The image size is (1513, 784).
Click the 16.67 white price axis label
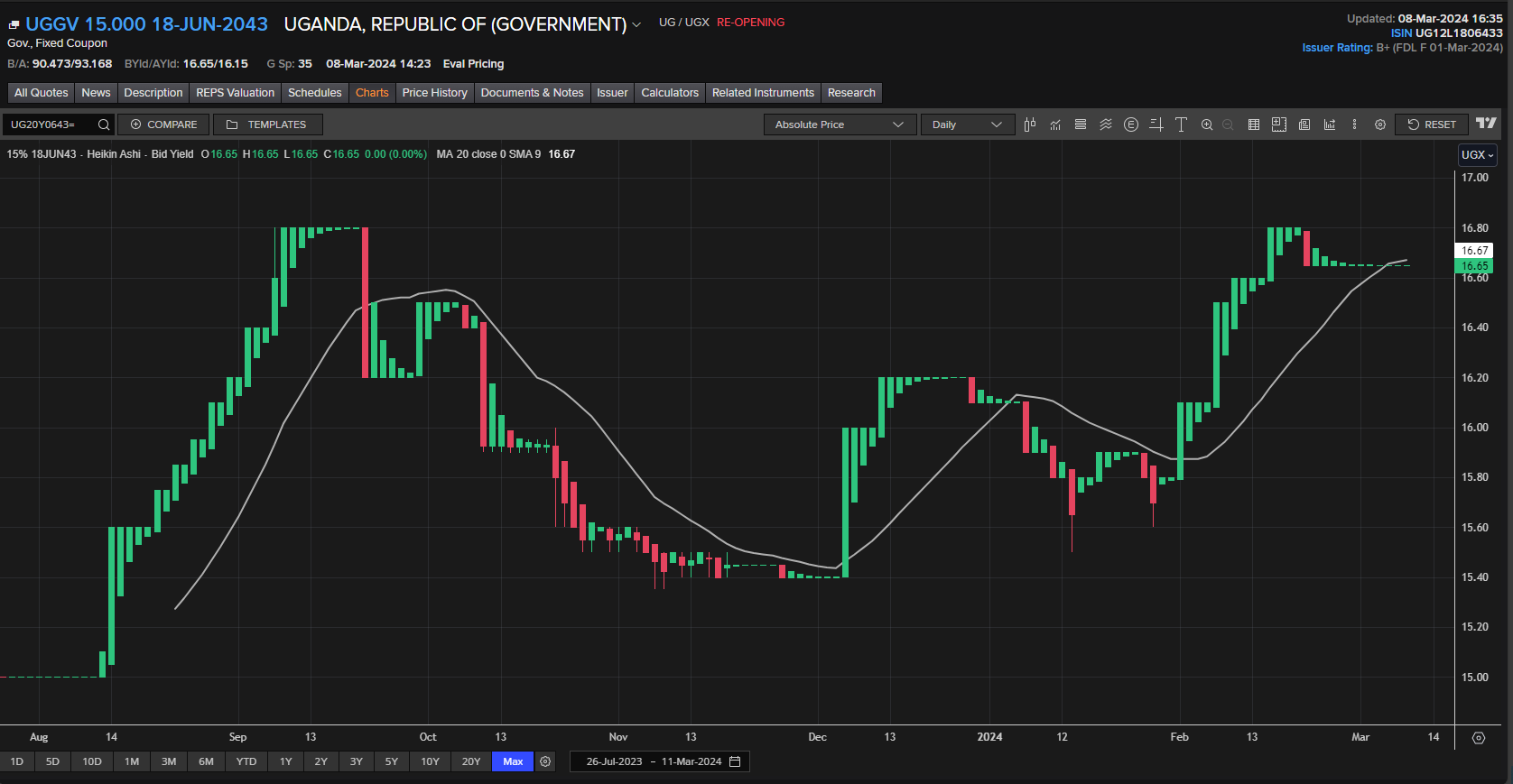point(1474,251)
